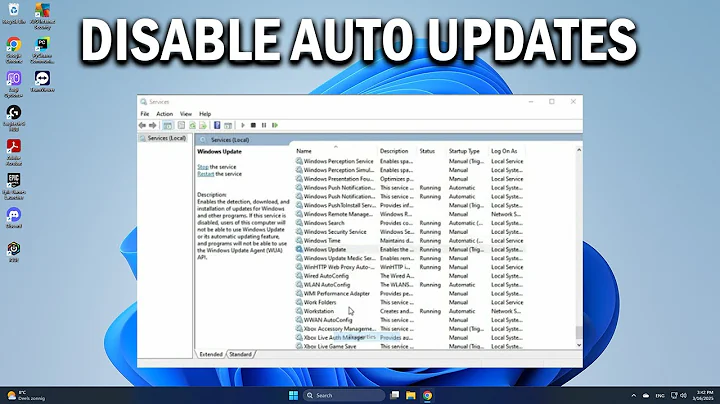Click the Properties toolbar icon
The image size is (720, 404).
tap(181, 125)
